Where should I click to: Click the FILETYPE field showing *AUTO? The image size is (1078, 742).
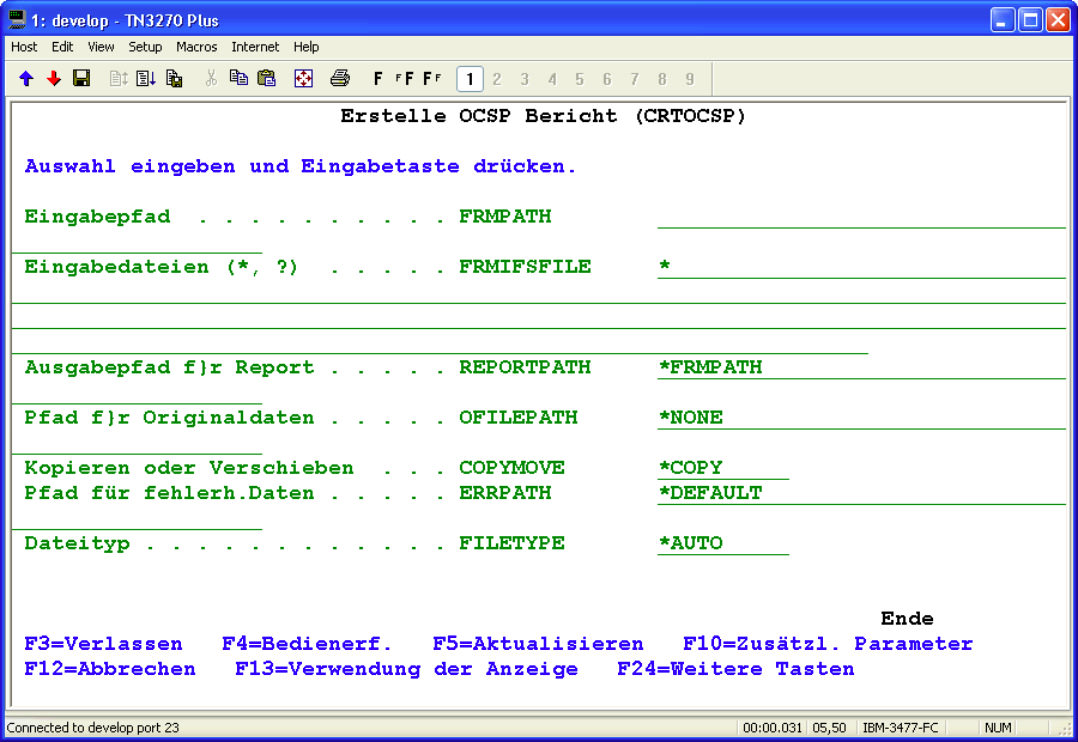coord(722,543)
